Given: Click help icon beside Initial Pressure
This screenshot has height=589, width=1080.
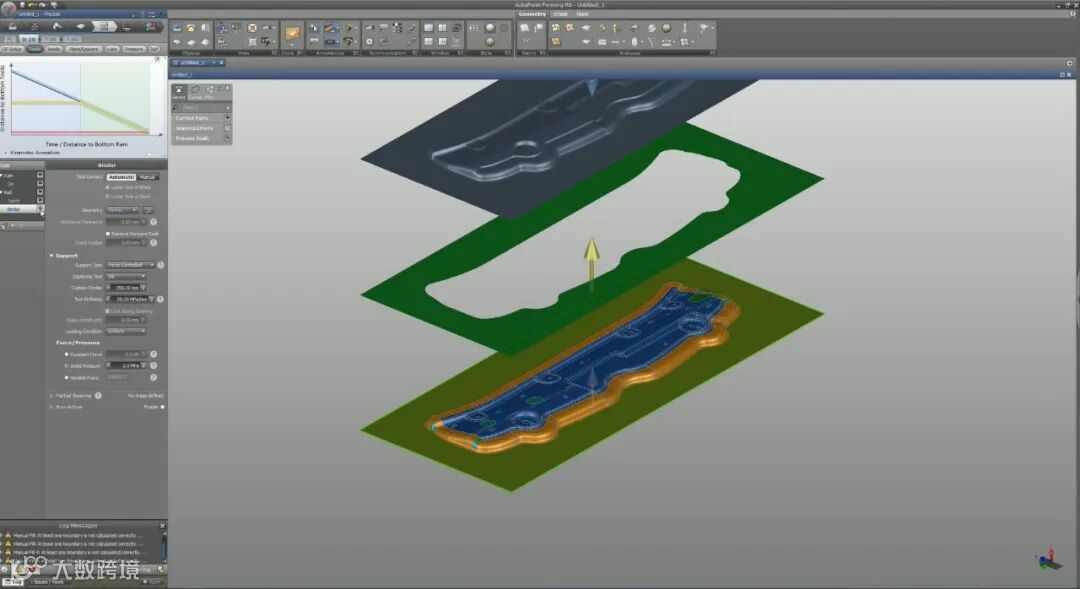Looking at the screenshot, I should click(x=154, y=365).
